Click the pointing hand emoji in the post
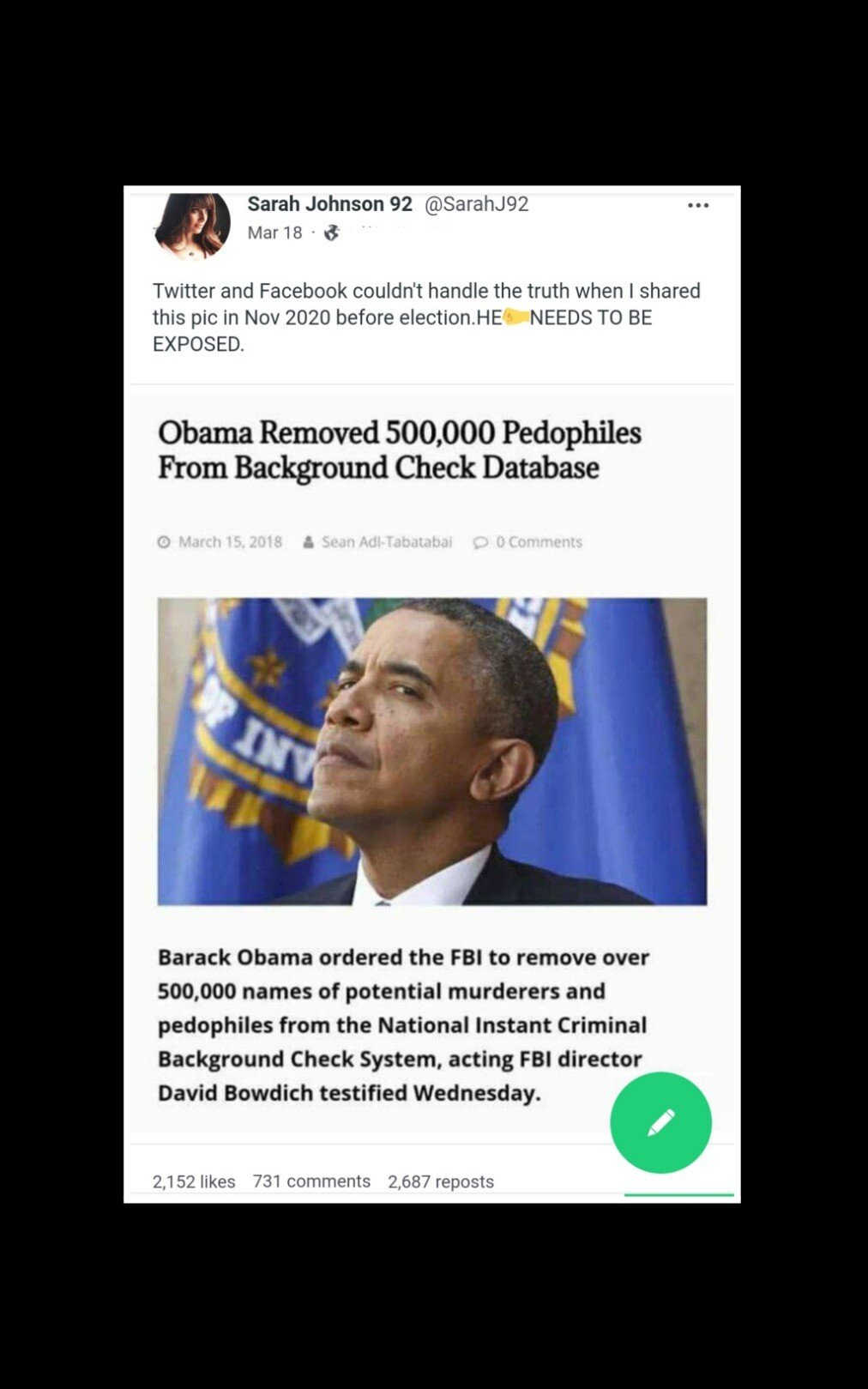Image resolution: width=868 pixels, height=1389 pixels. coord(515,317)
